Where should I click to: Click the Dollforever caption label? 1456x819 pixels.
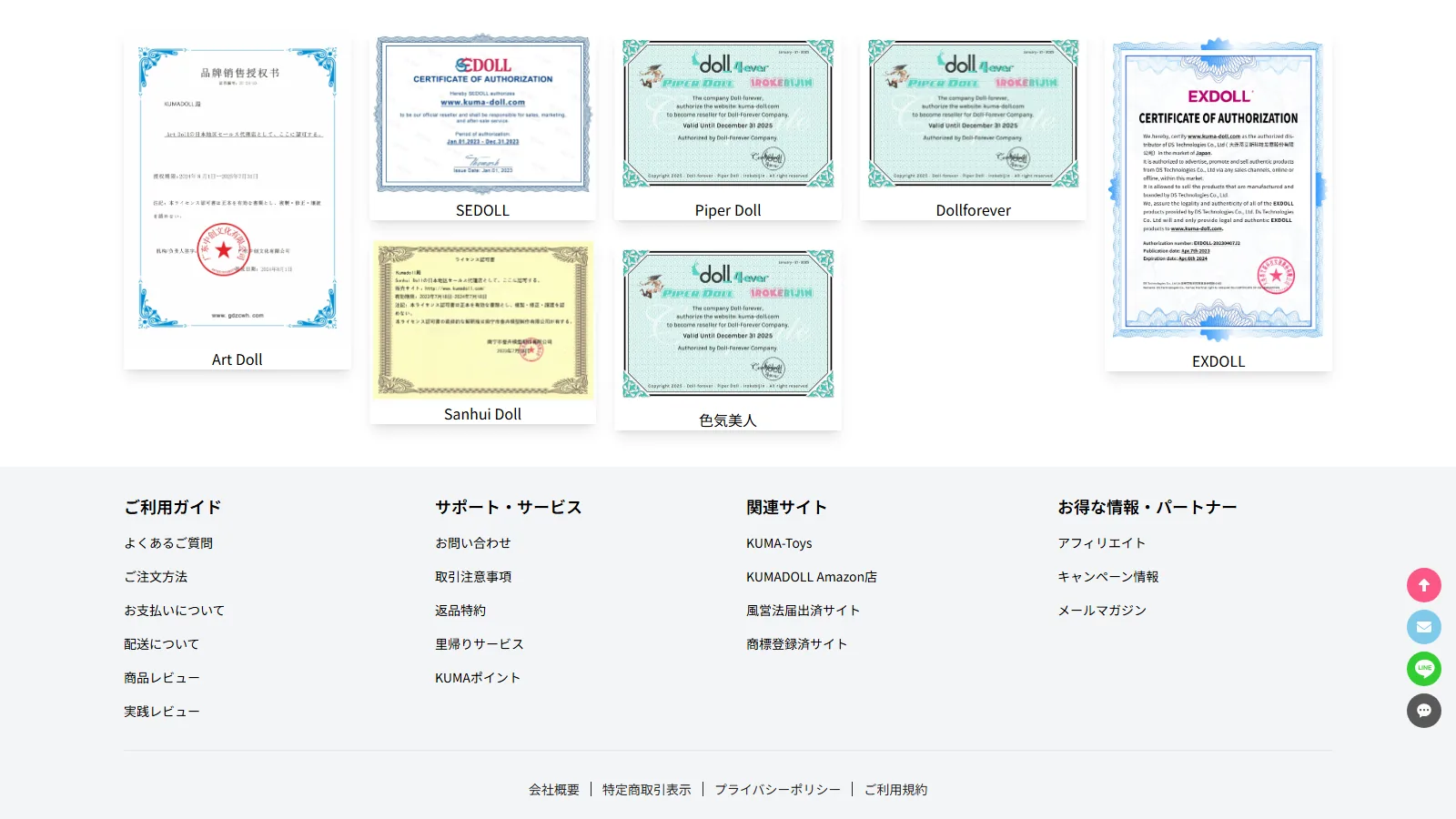pos(974,210)
